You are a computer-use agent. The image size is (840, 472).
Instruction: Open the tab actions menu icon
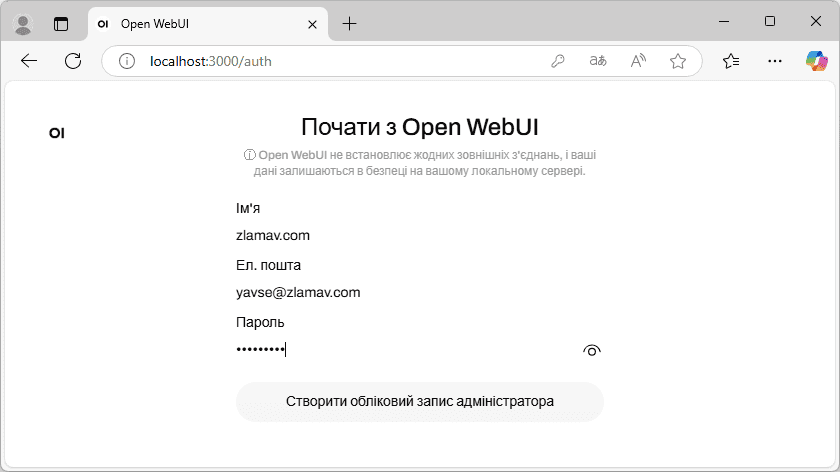pos(62,23)
